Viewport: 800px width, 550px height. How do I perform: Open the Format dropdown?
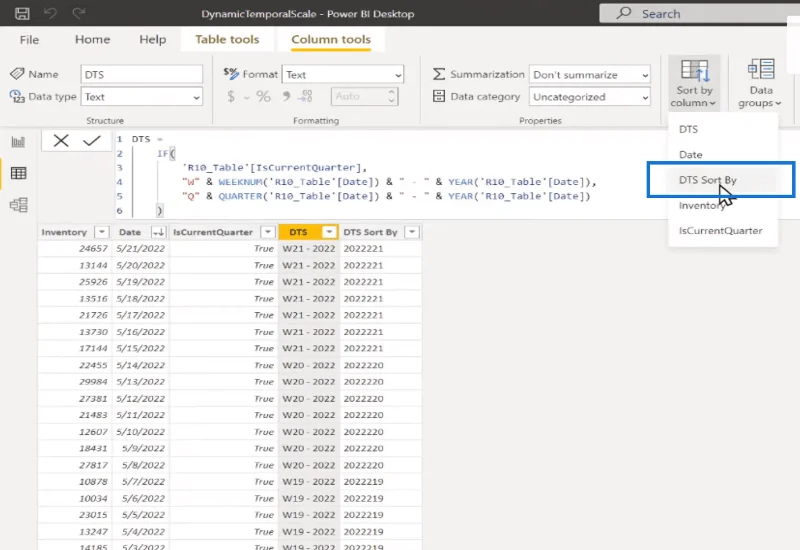pos(342,74)
